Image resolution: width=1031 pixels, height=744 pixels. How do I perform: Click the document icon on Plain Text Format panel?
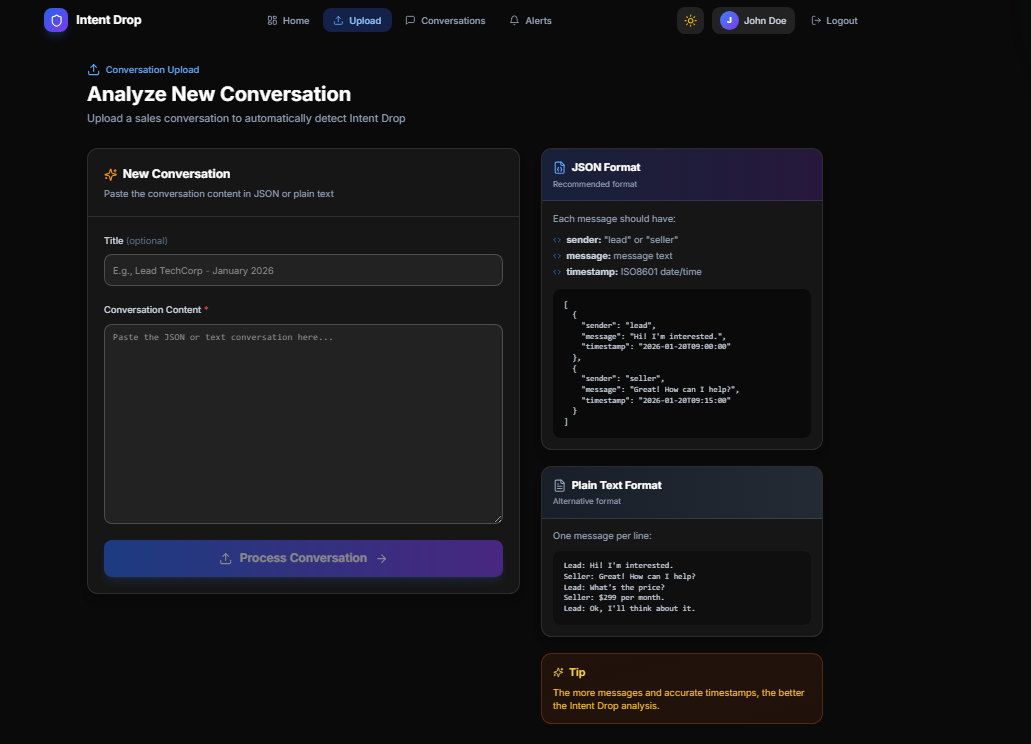[559, 485]
